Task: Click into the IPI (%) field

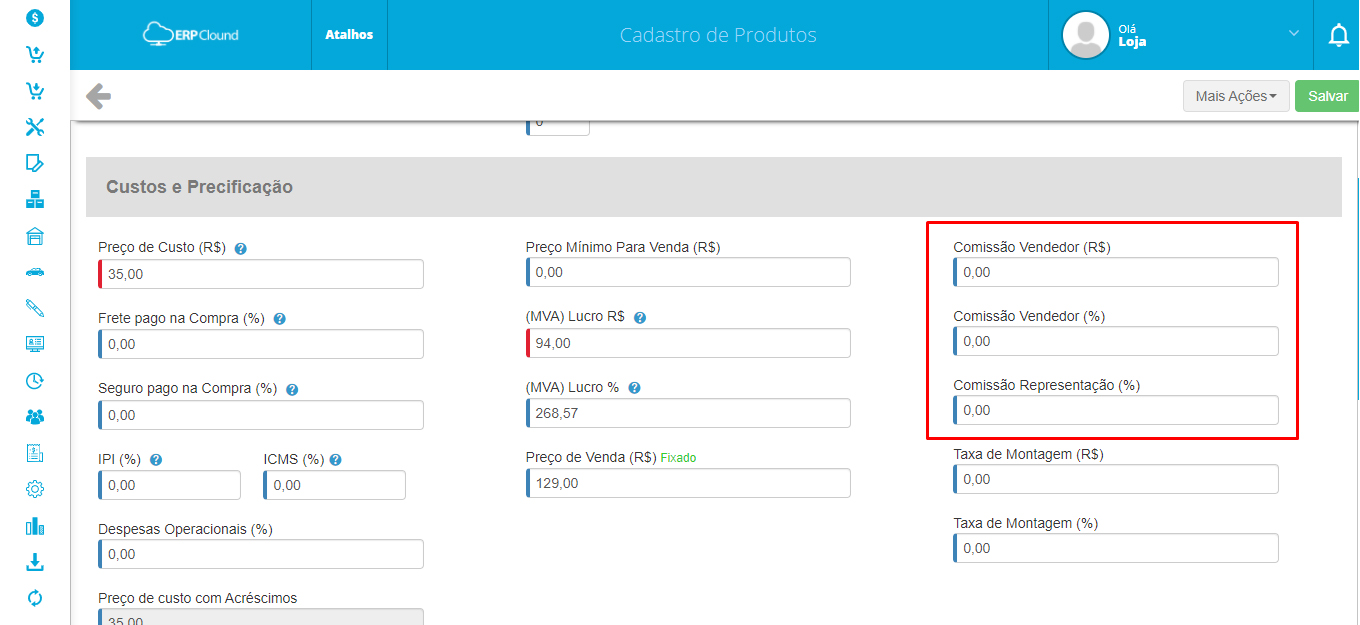Action: (170, 485)
